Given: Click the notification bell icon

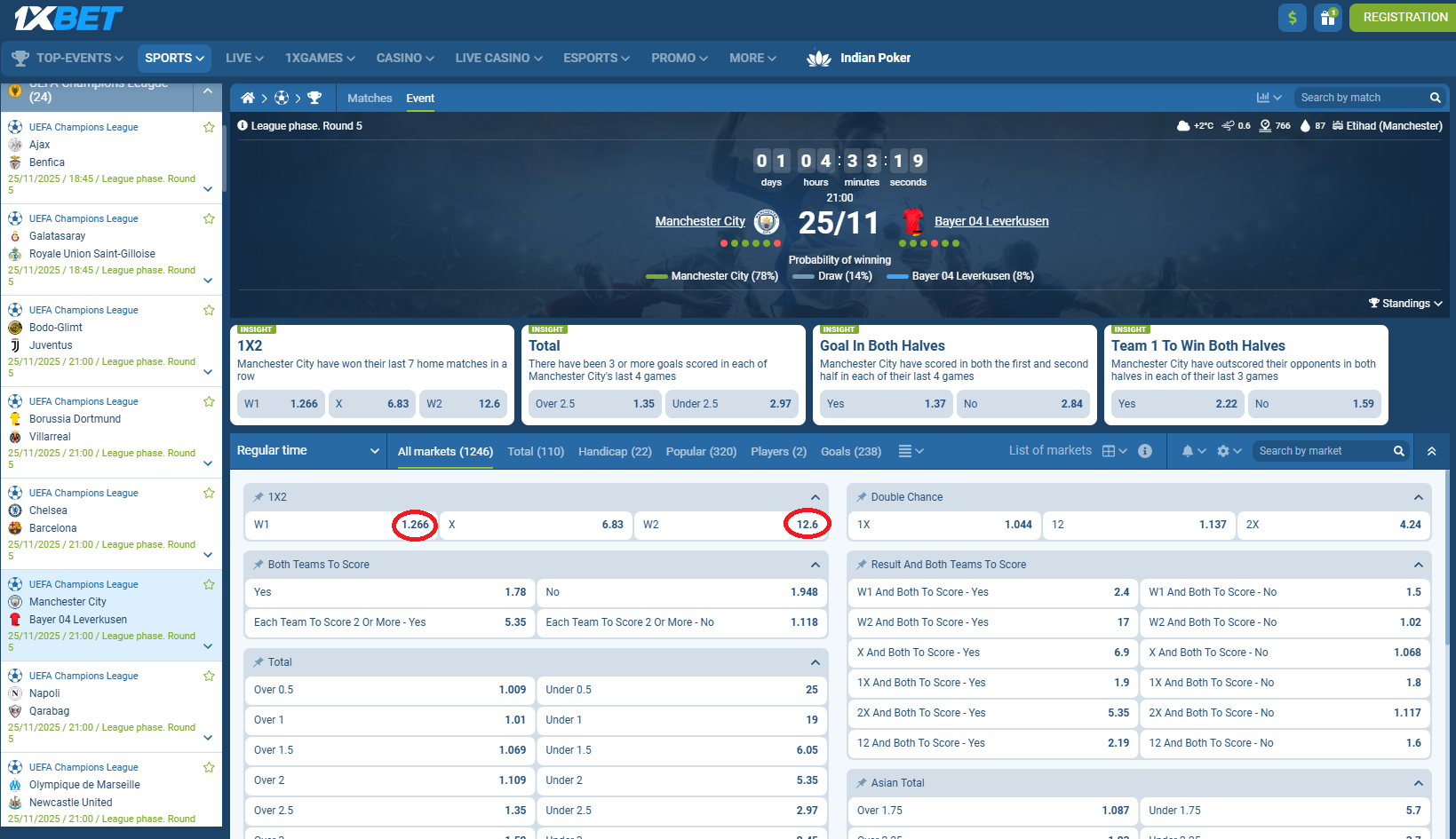Looking at the screenshot, I should click(x=1188, y=451).
